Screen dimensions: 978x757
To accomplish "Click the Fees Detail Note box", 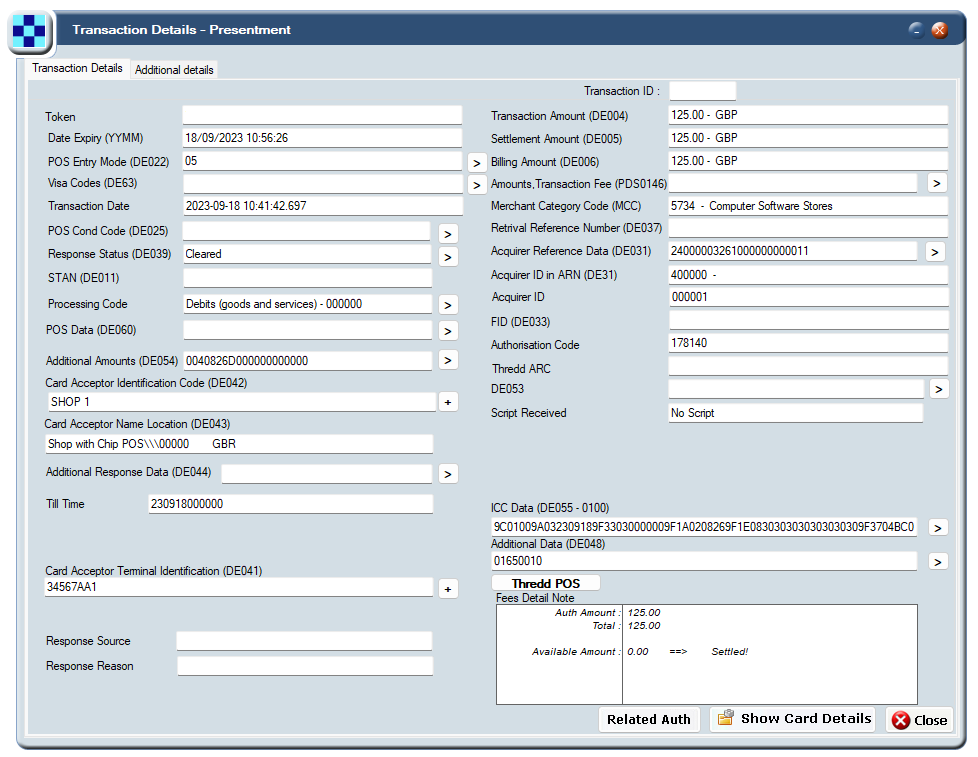I will pos(707,654).
